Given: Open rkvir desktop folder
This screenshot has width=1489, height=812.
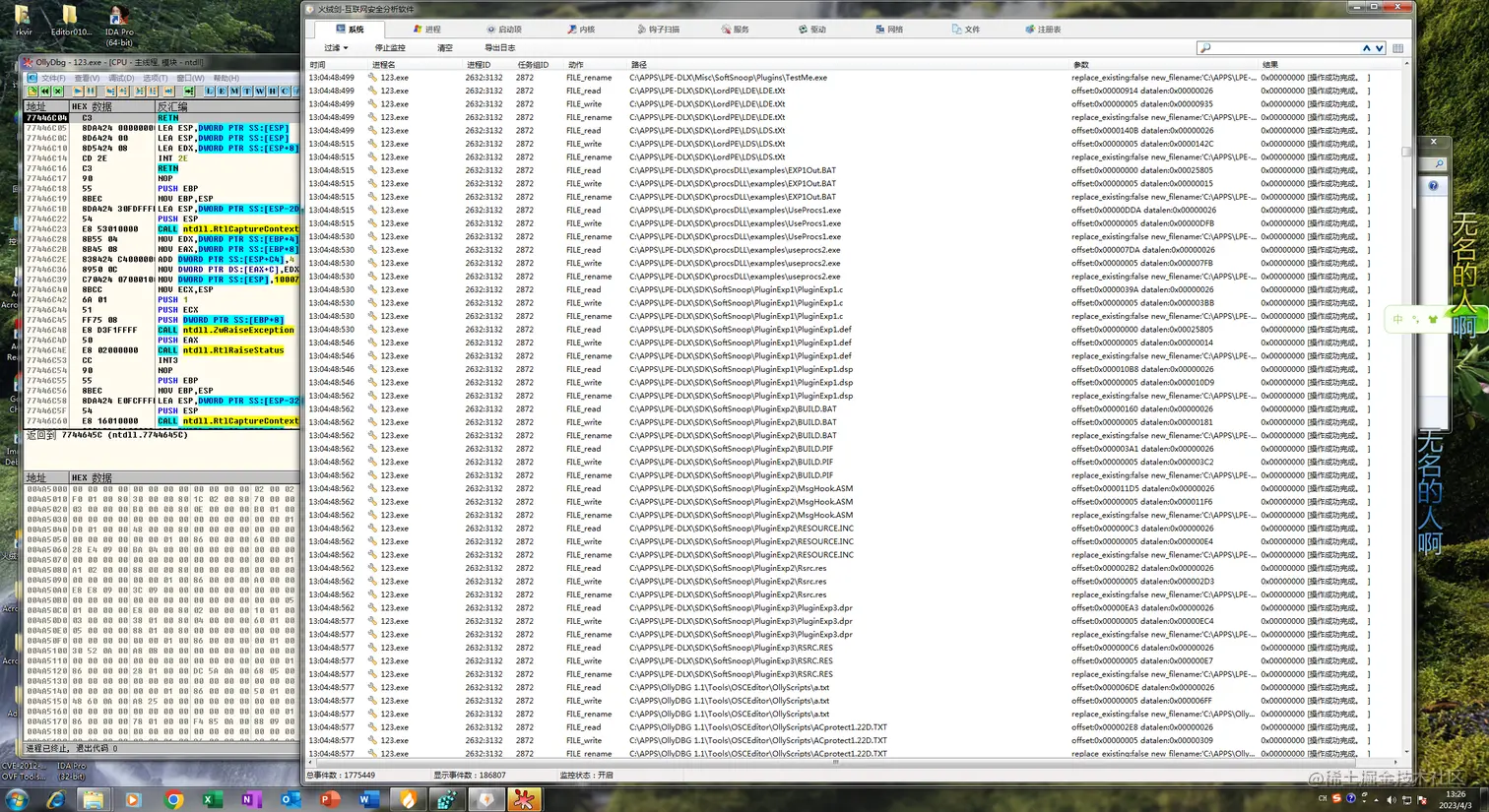Looking at the screenshot, I should (x=23, y=21).
